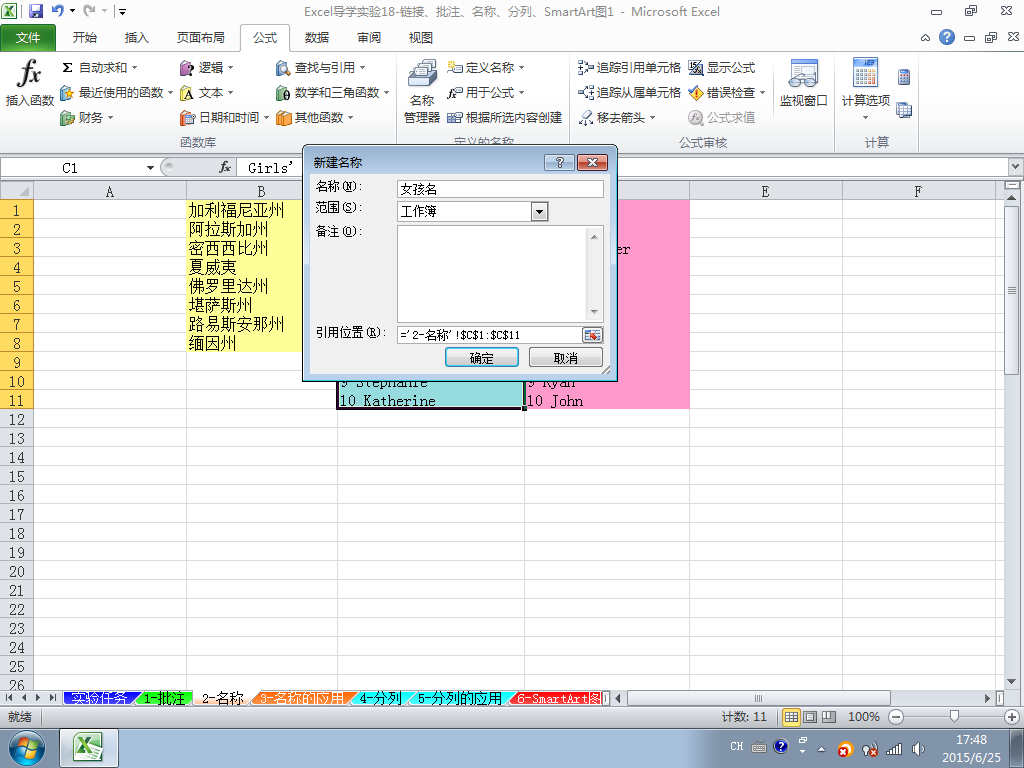Open the Financial (财务) functions menu
The image size is (1024, 768).
click(87, 118)
